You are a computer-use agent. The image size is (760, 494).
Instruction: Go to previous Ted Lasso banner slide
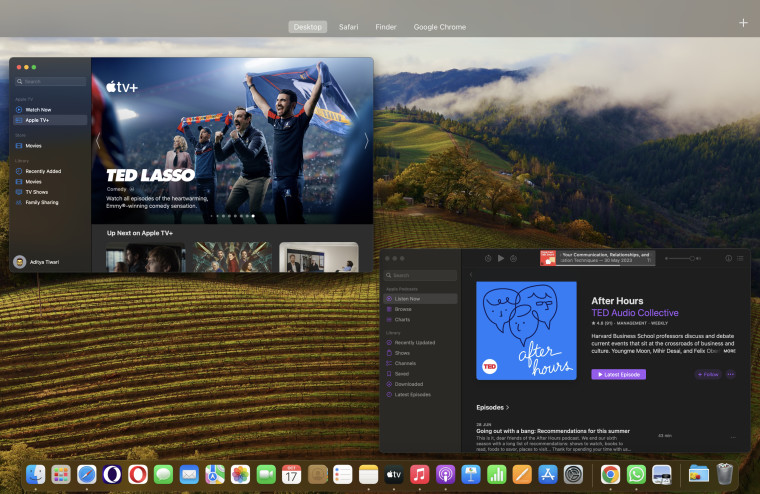[x=98, y=141]
